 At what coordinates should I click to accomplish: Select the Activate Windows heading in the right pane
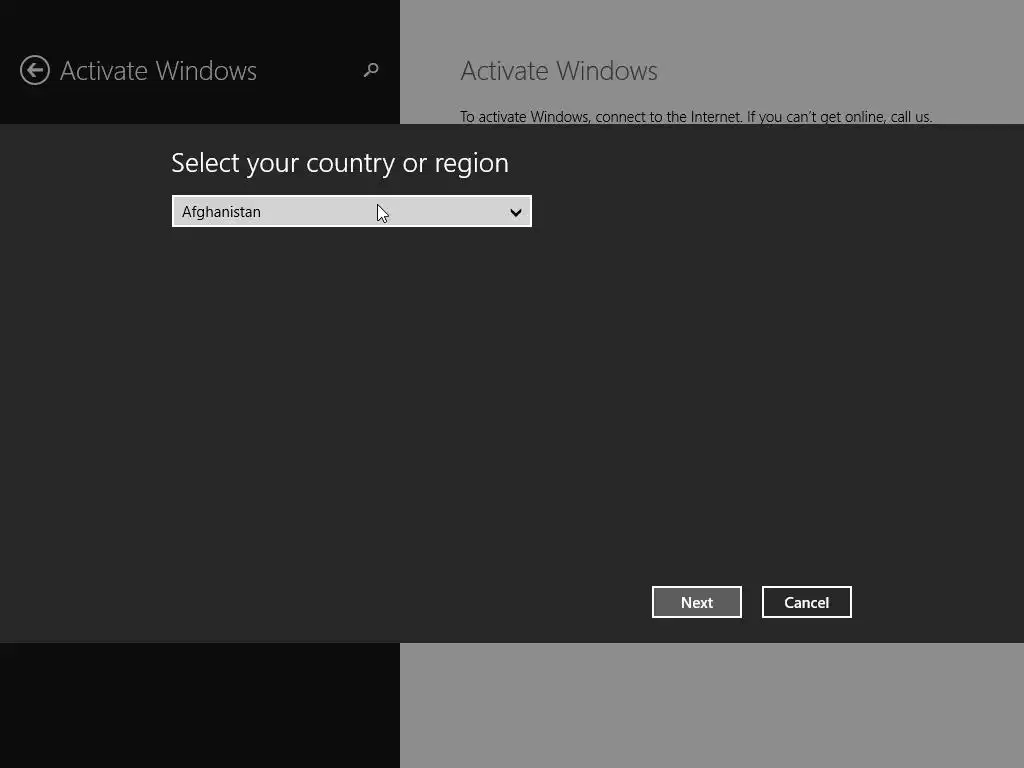coord(559,71)
